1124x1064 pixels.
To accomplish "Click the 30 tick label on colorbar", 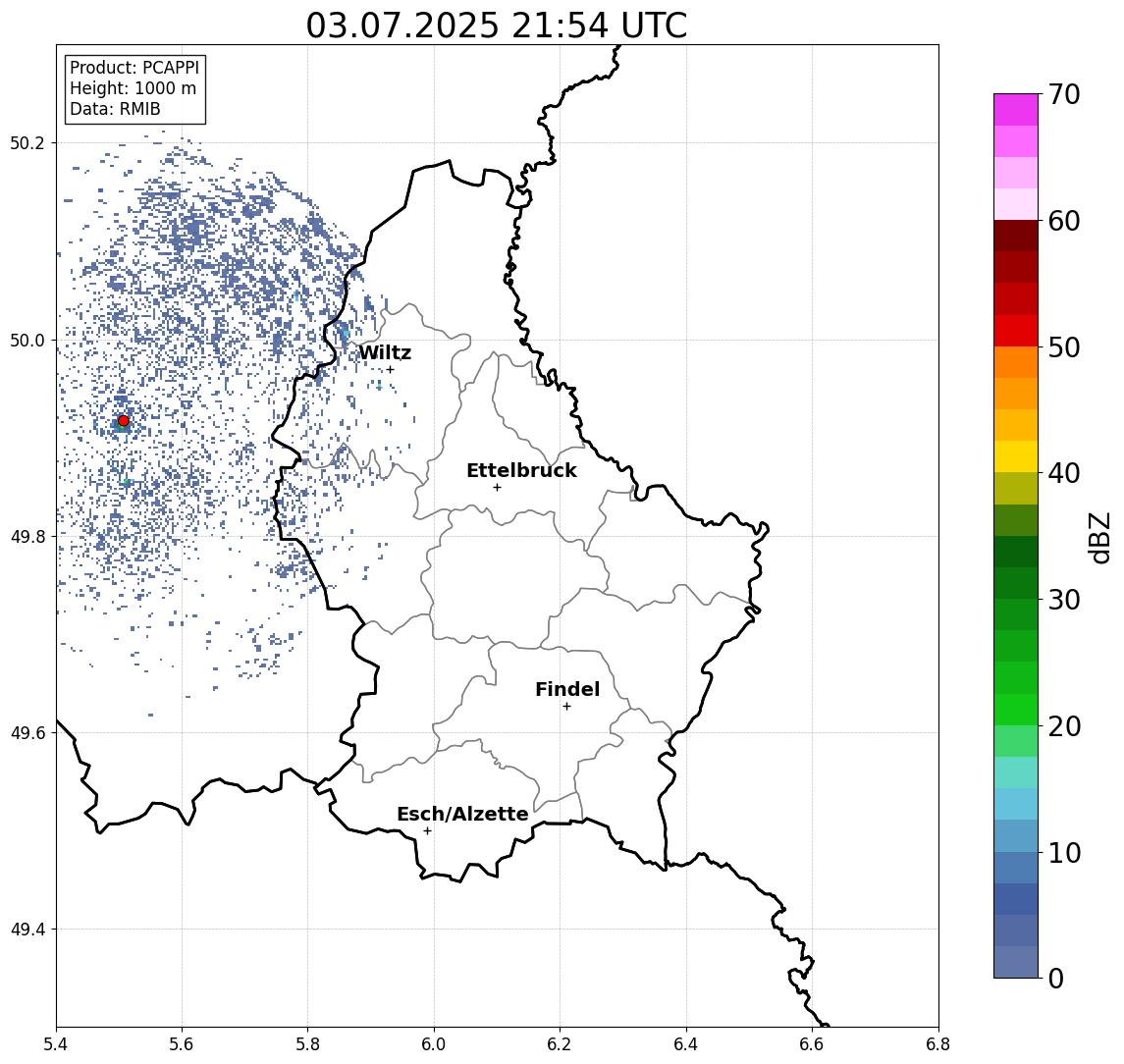I will click(1064, 600).
